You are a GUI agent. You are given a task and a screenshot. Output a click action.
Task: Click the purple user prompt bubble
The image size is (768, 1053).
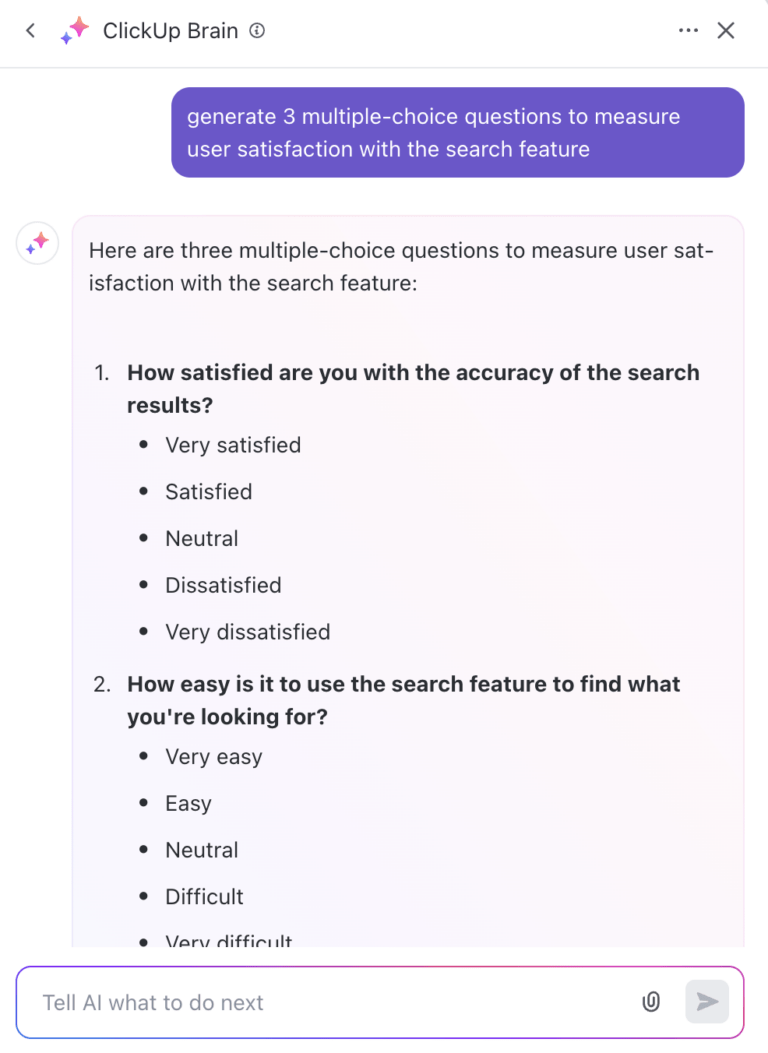click(457, 133)
